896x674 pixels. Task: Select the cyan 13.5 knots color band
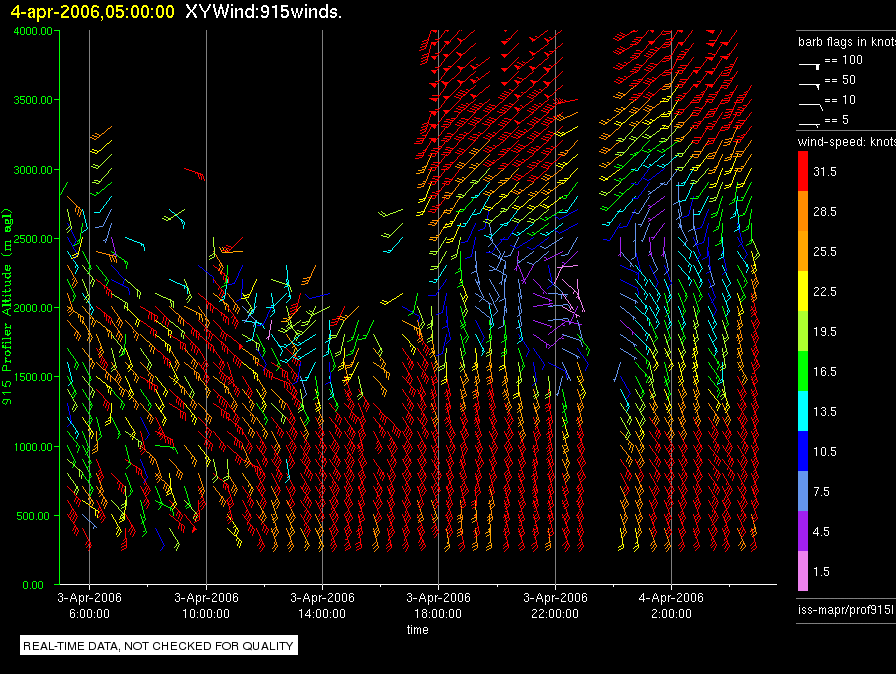click(x=803, y=411)
